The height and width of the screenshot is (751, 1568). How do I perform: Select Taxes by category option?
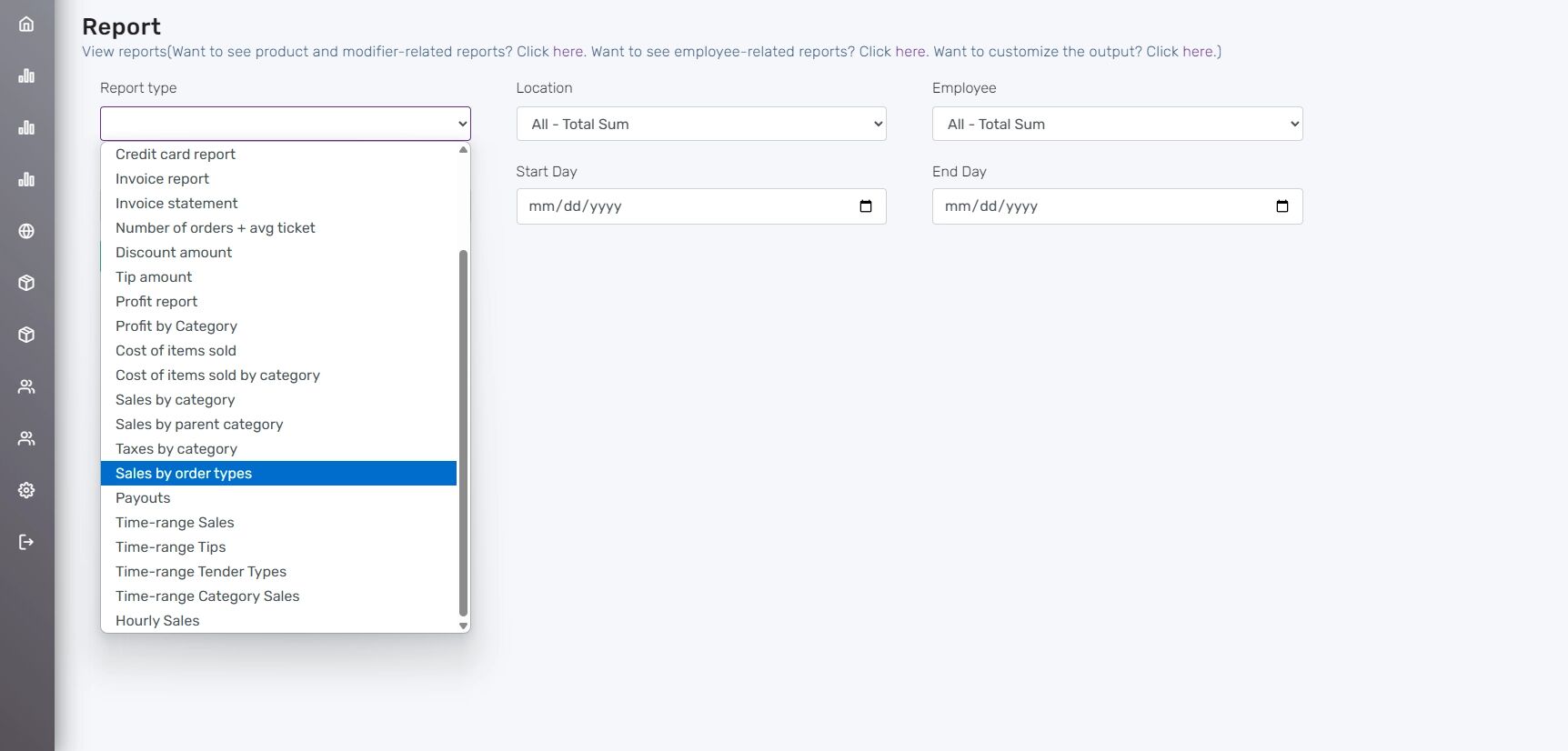pos(278,449)
